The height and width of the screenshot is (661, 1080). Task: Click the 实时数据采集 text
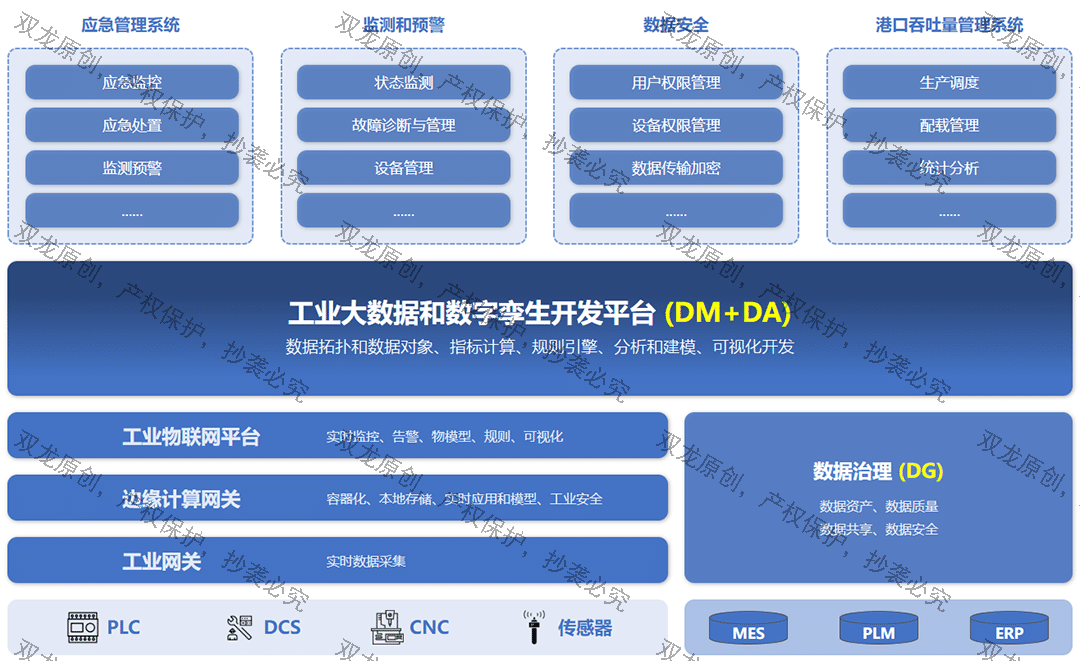[x=366, y=561]
